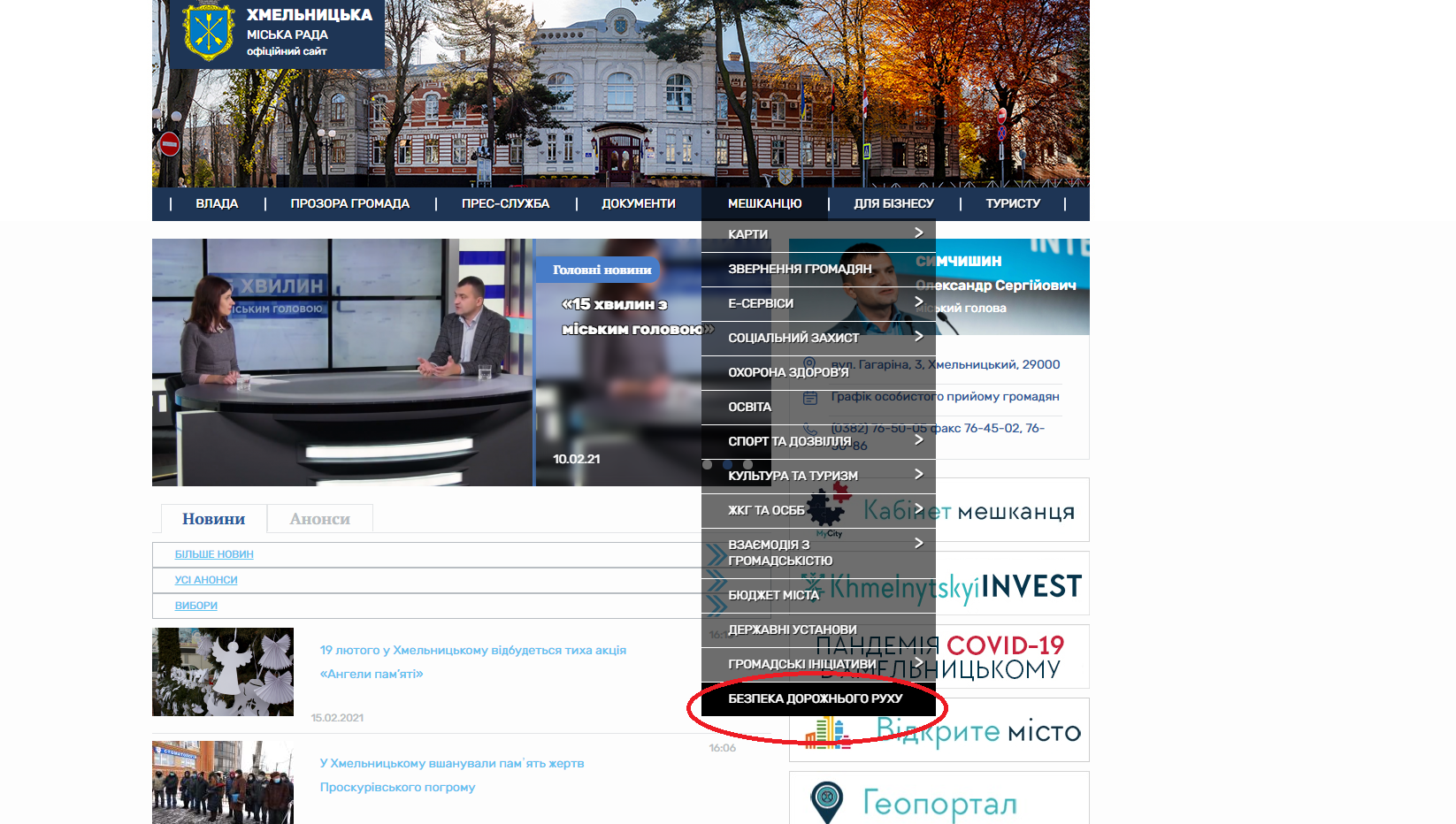Click the Khmelnytskyi city coat of arms logo
Screen dimensions: 1456x824
(x=209, y=33)
